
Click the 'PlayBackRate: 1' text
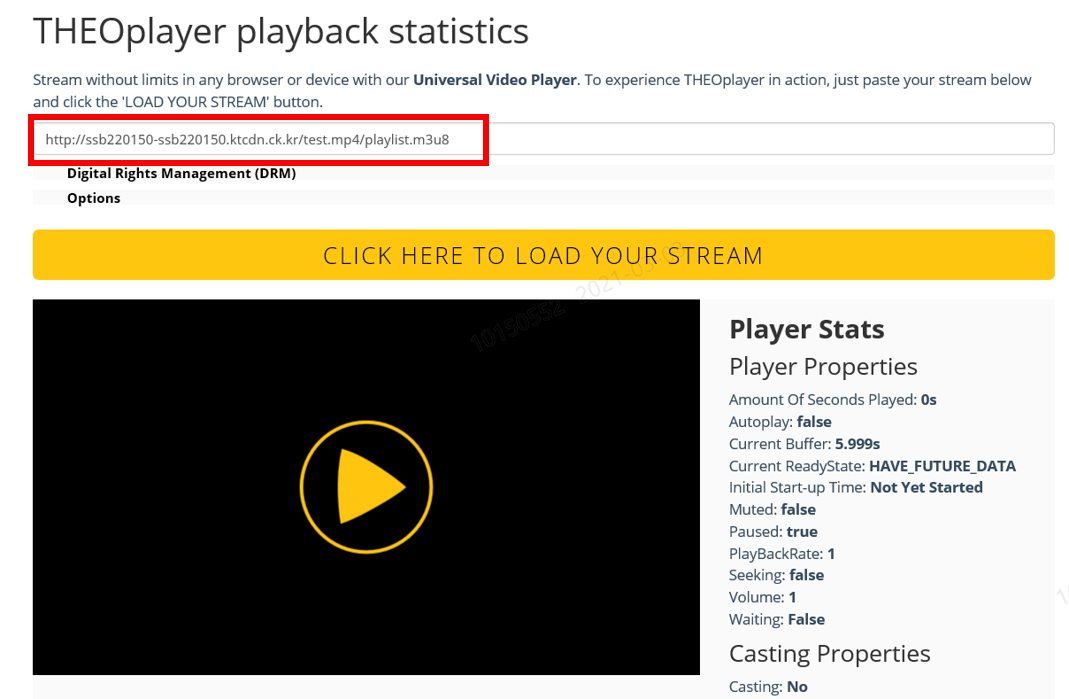(782, 553)
